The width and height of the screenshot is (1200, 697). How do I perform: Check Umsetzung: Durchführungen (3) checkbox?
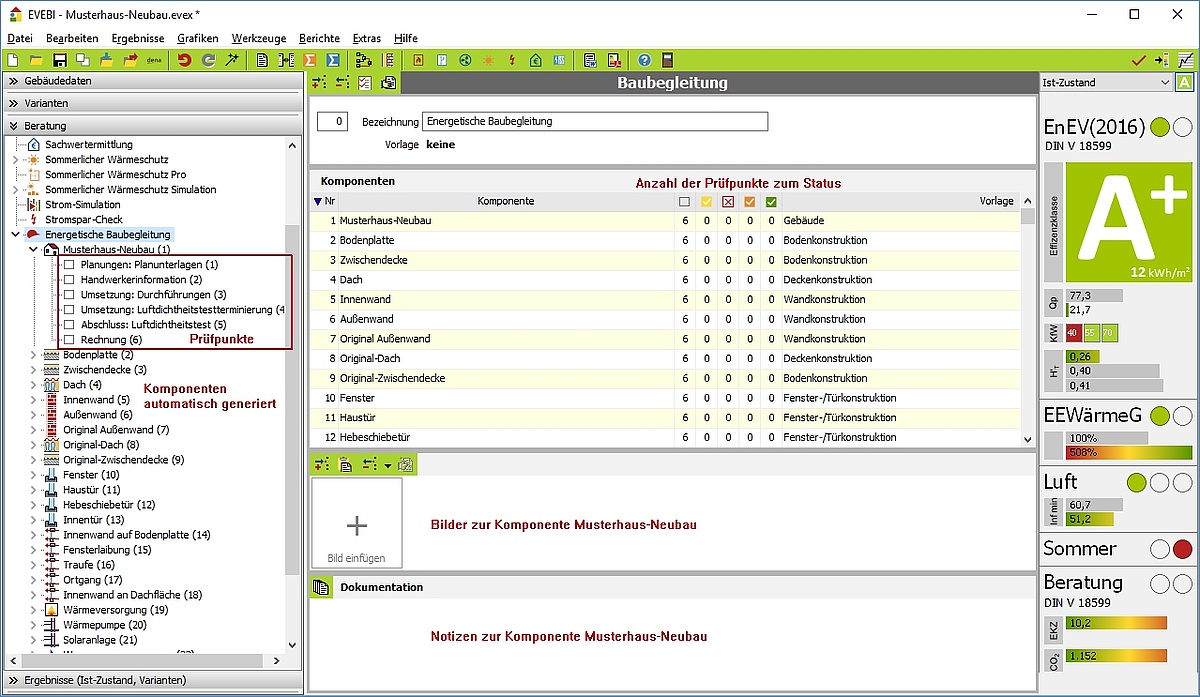pos(69,294)
